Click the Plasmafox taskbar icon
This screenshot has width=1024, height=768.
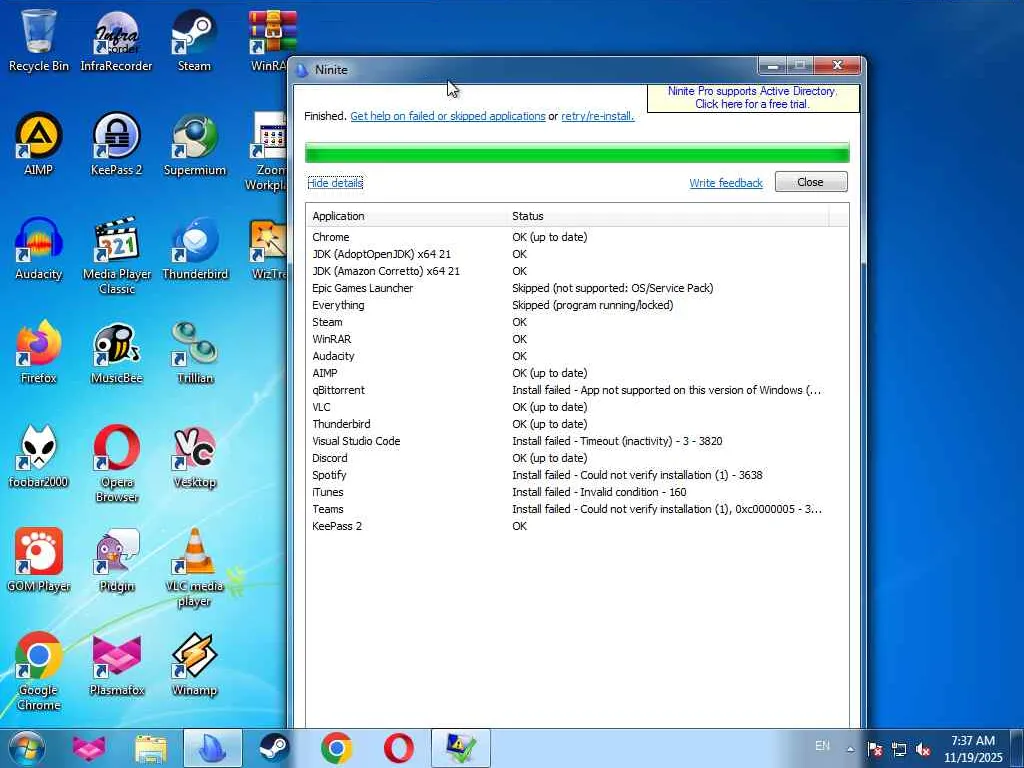(89, 748)
